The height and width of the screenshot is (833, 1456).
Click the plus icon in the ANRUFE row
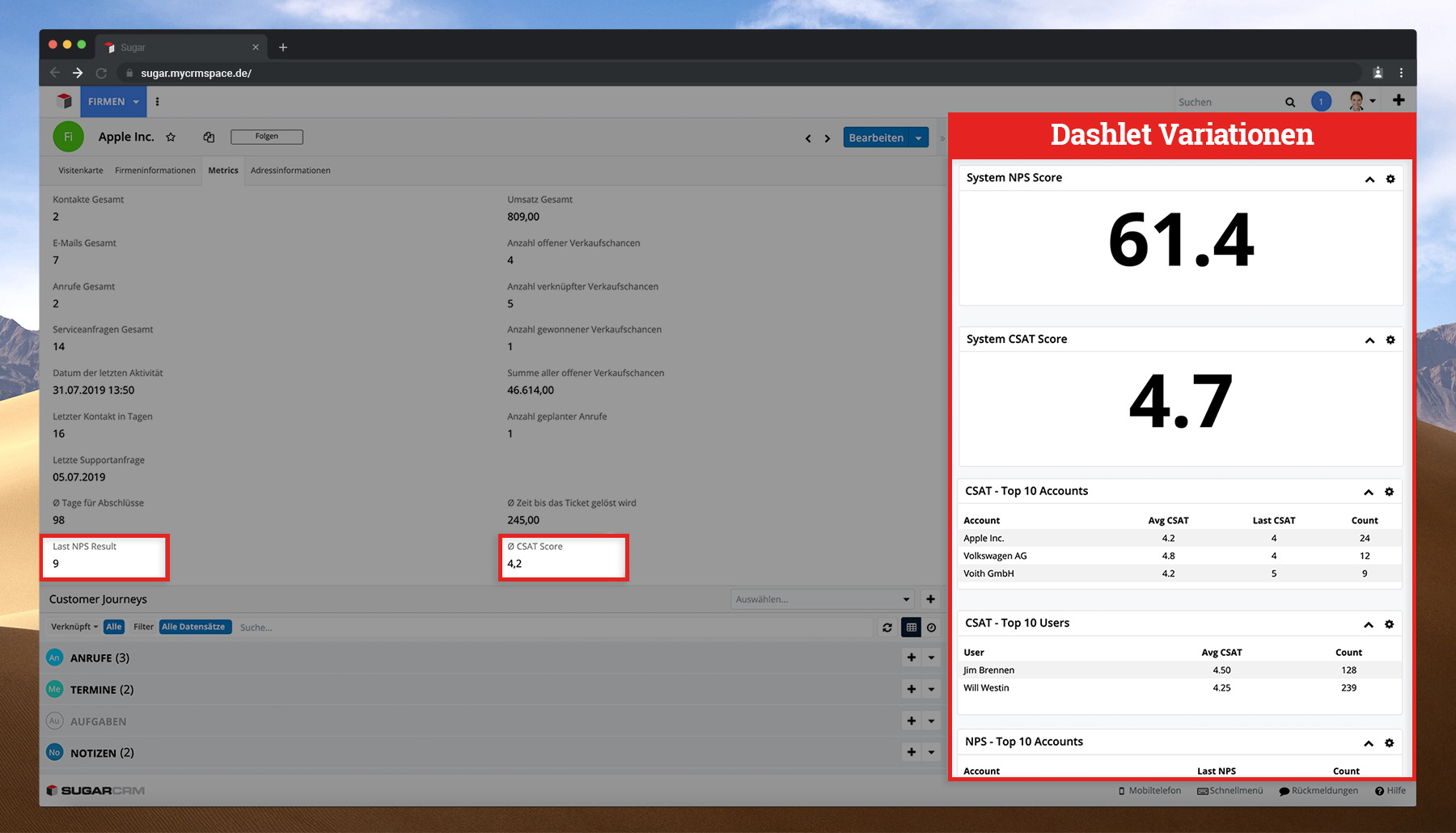(912, 658)
